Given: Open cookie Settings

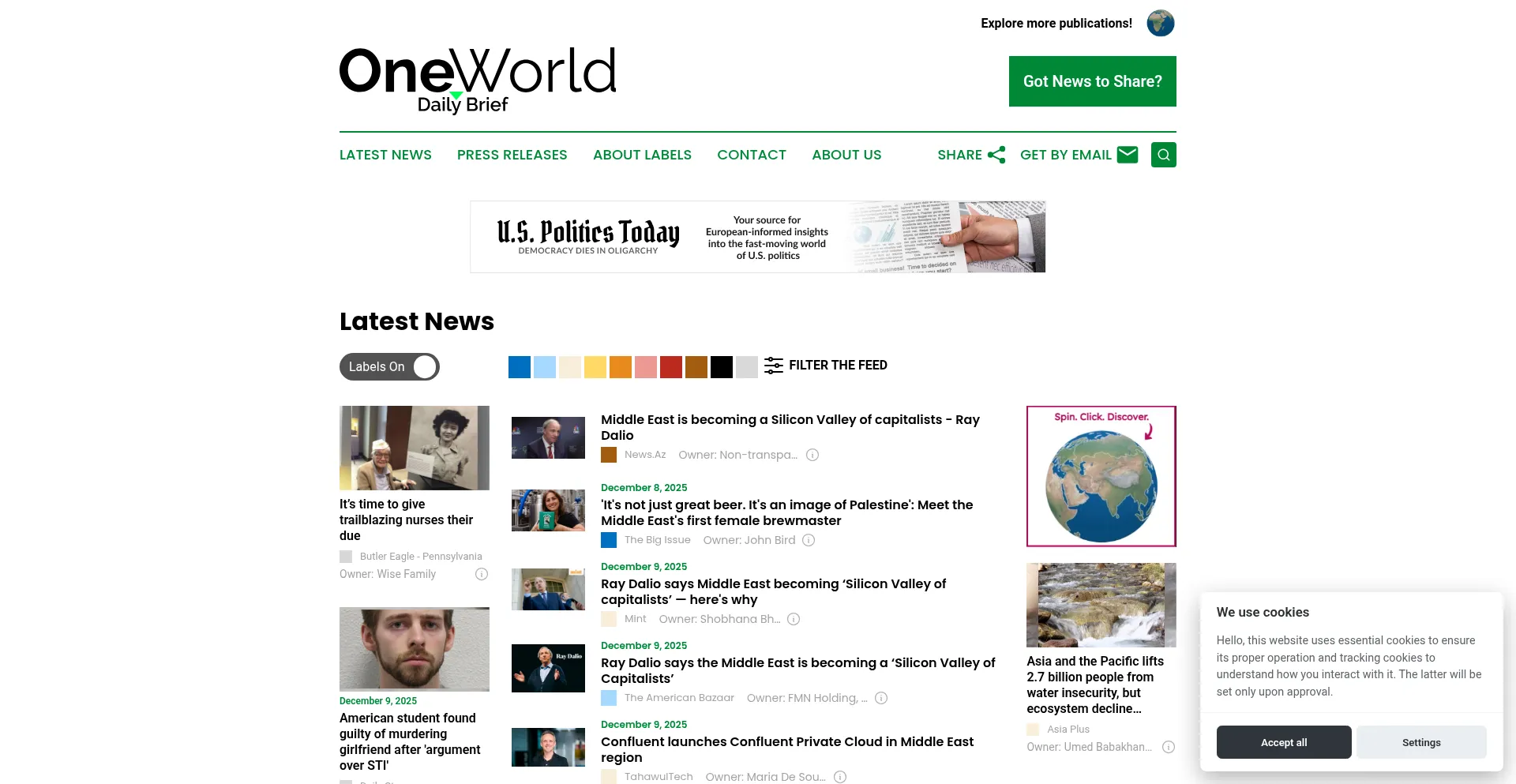Looking at the screenshot, I should [x=1421, y=742].
